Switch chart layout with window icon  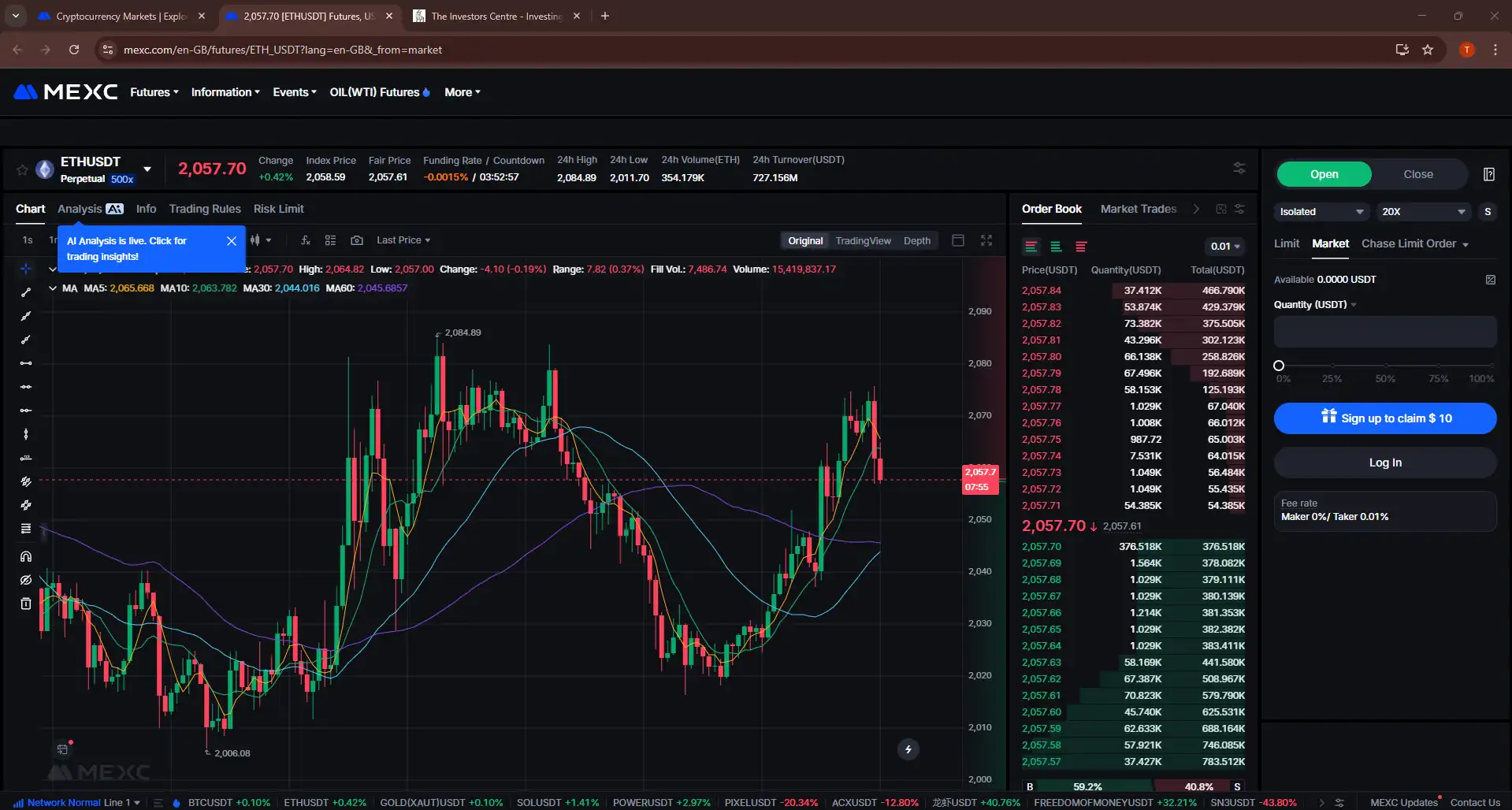point(958,240)
